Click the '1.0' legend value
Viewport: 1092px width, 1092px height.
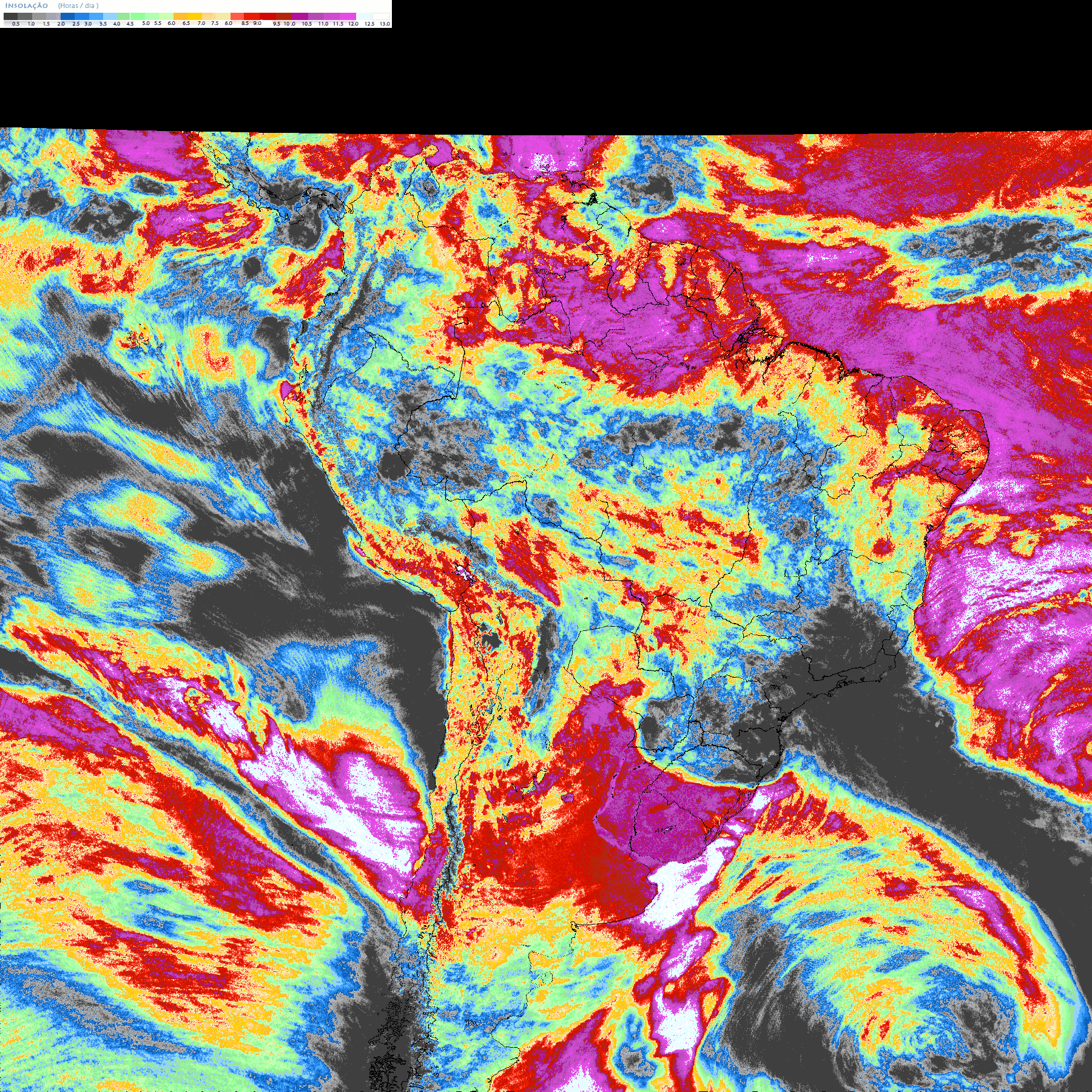[x=31, y=24]
